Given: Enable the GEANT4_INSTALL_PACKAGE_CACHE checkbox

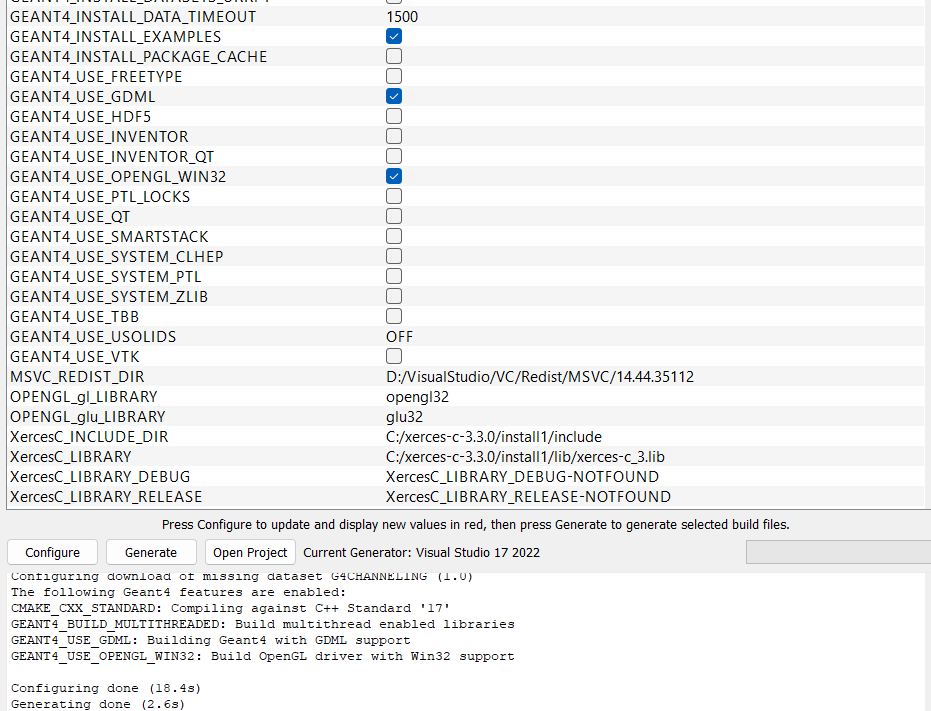Looking at the screenshot, I should point(394,57).
